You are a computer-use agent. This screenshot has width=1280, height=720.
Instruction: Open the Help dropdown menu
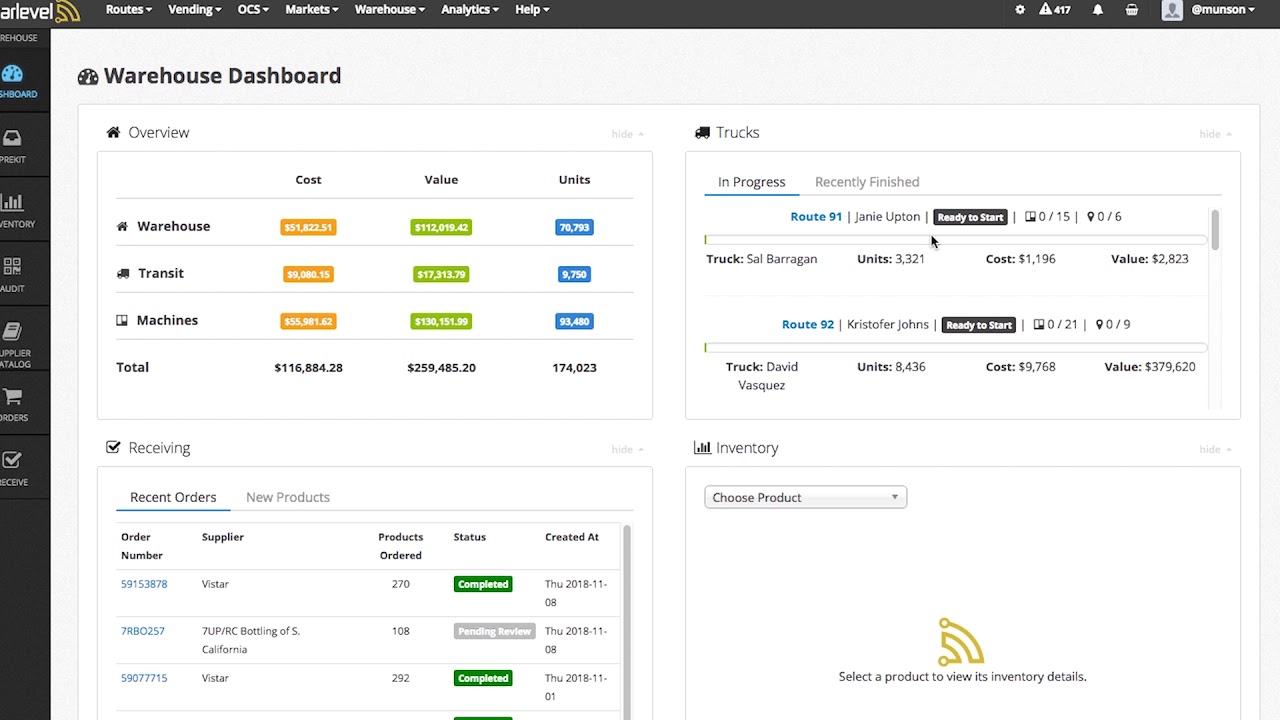coord(532,10)
